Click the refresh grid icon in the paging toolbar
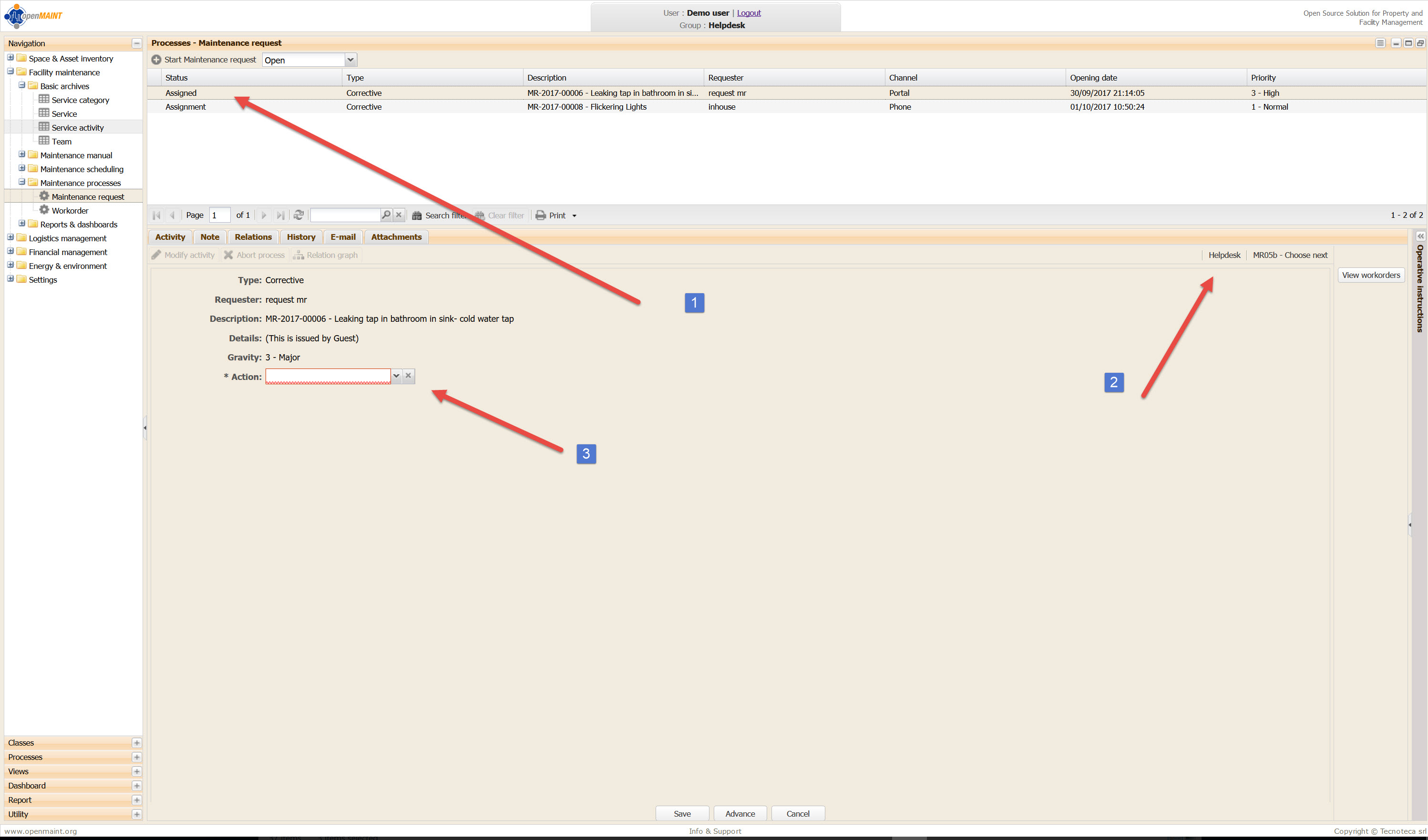1428x840 pixels. coord(298,215)
